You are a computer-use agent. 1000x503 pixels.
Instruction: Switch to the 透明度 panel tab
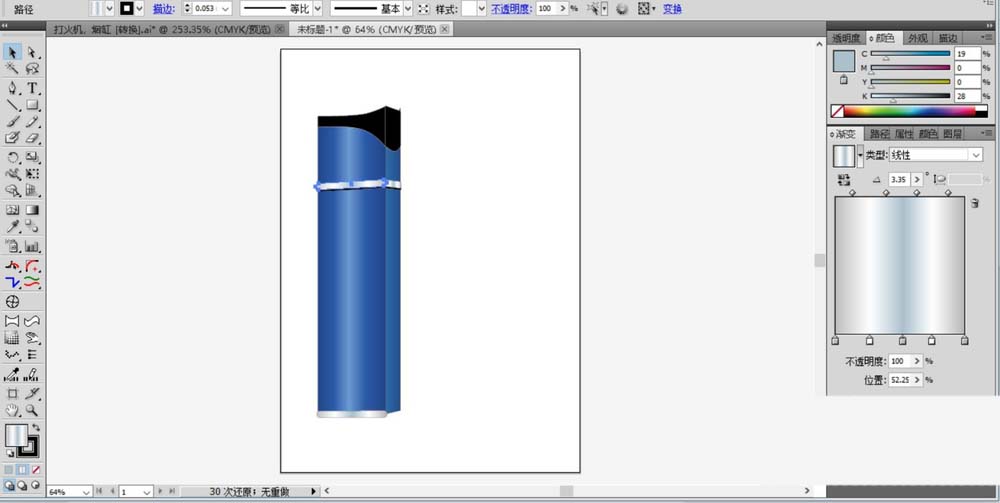click(x=846, y=38)
